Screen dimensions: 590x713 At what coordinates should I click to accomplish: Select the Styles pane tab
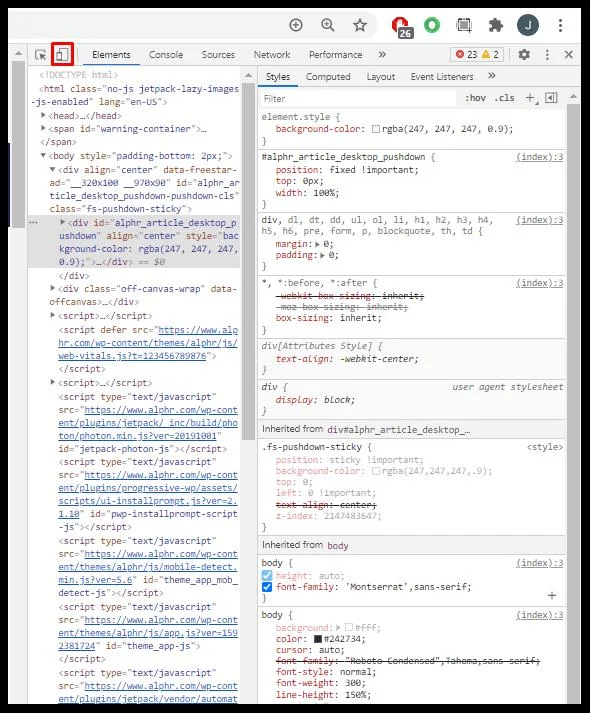(x=278, y=76)
